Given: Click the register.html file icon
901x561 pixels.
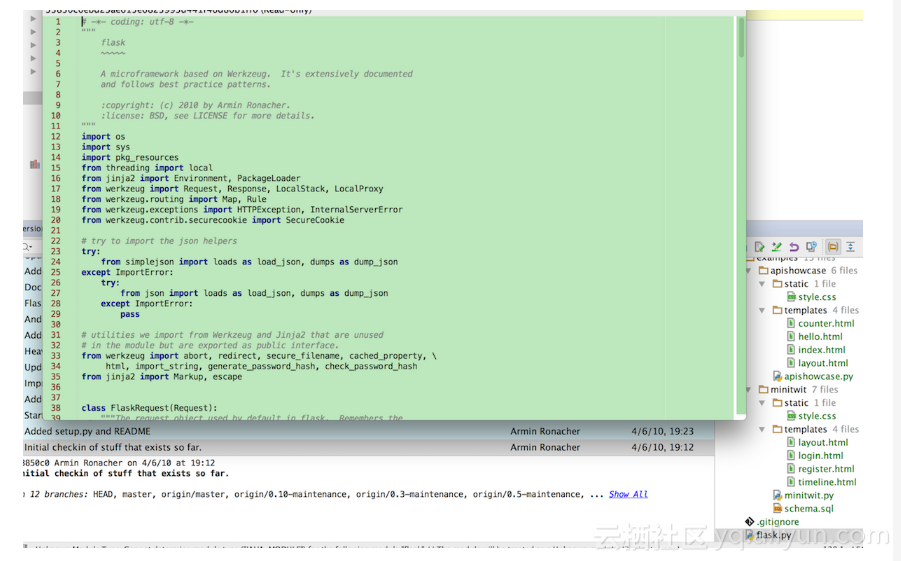Looking at the screenshot, I should tap(791, 468).
